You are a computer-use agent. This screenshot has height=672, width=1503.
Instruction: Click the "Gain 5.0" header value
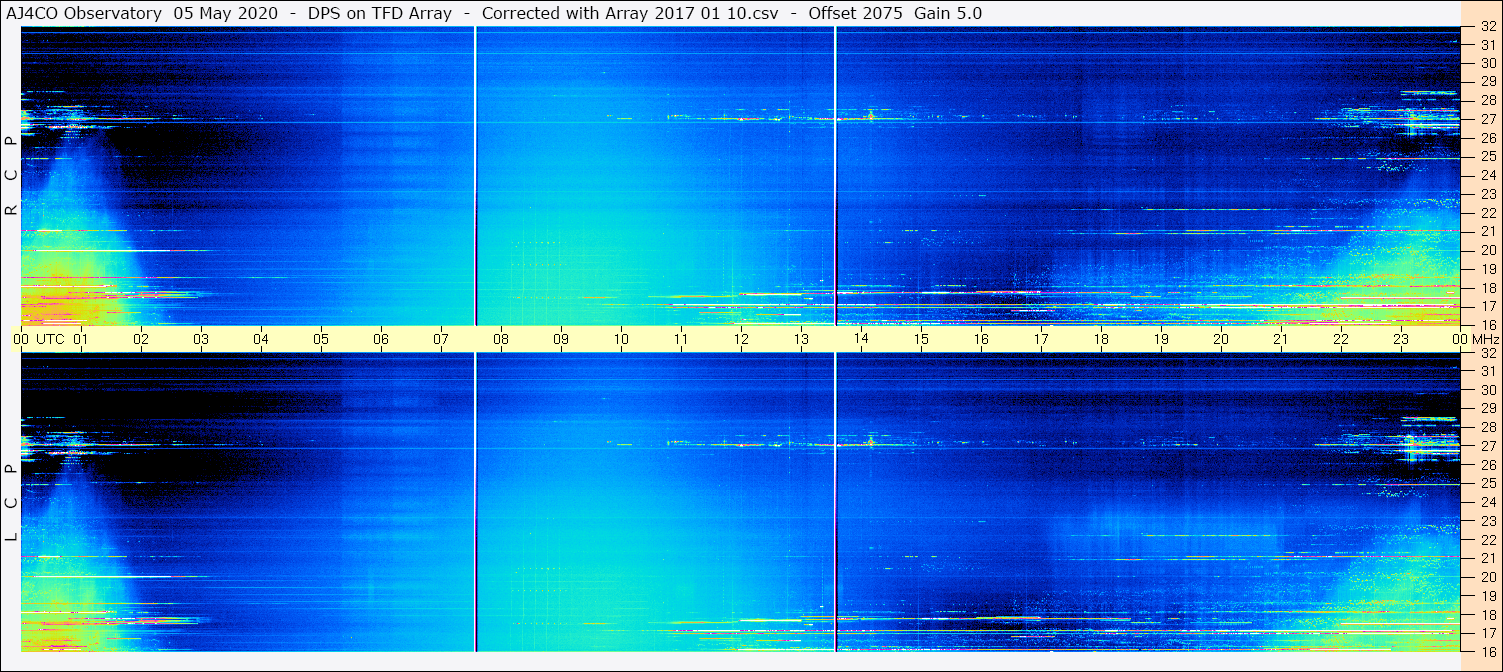coord(948,13)
